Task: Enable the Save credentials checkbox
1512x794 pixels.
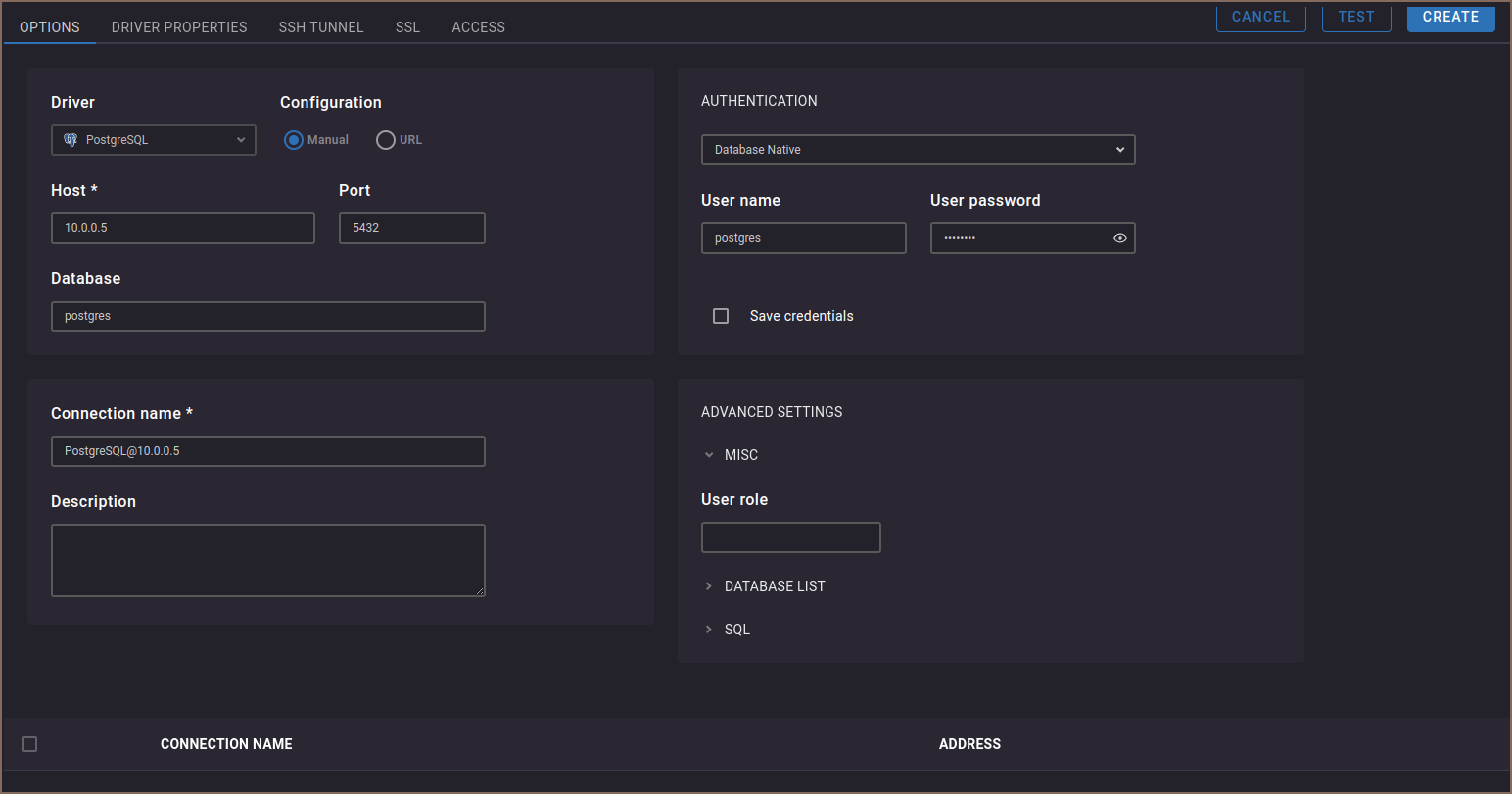Action: (721, 316)
